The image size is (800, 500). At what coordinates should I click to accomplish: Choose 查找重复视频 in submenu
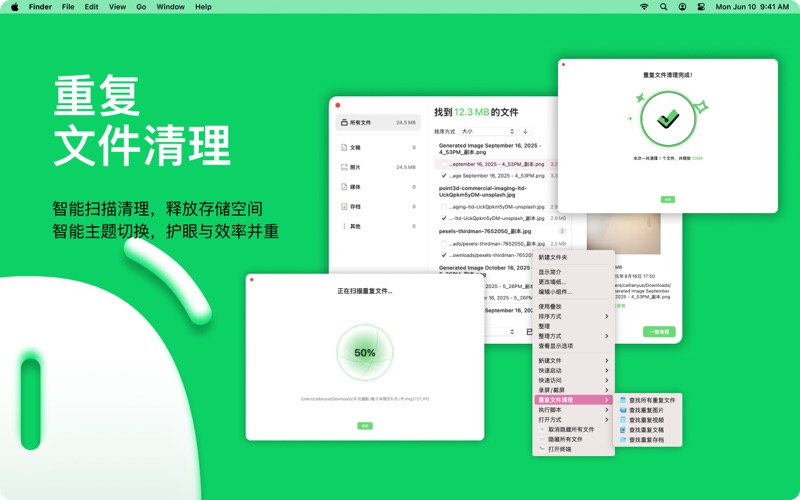[x=647, y=420]
